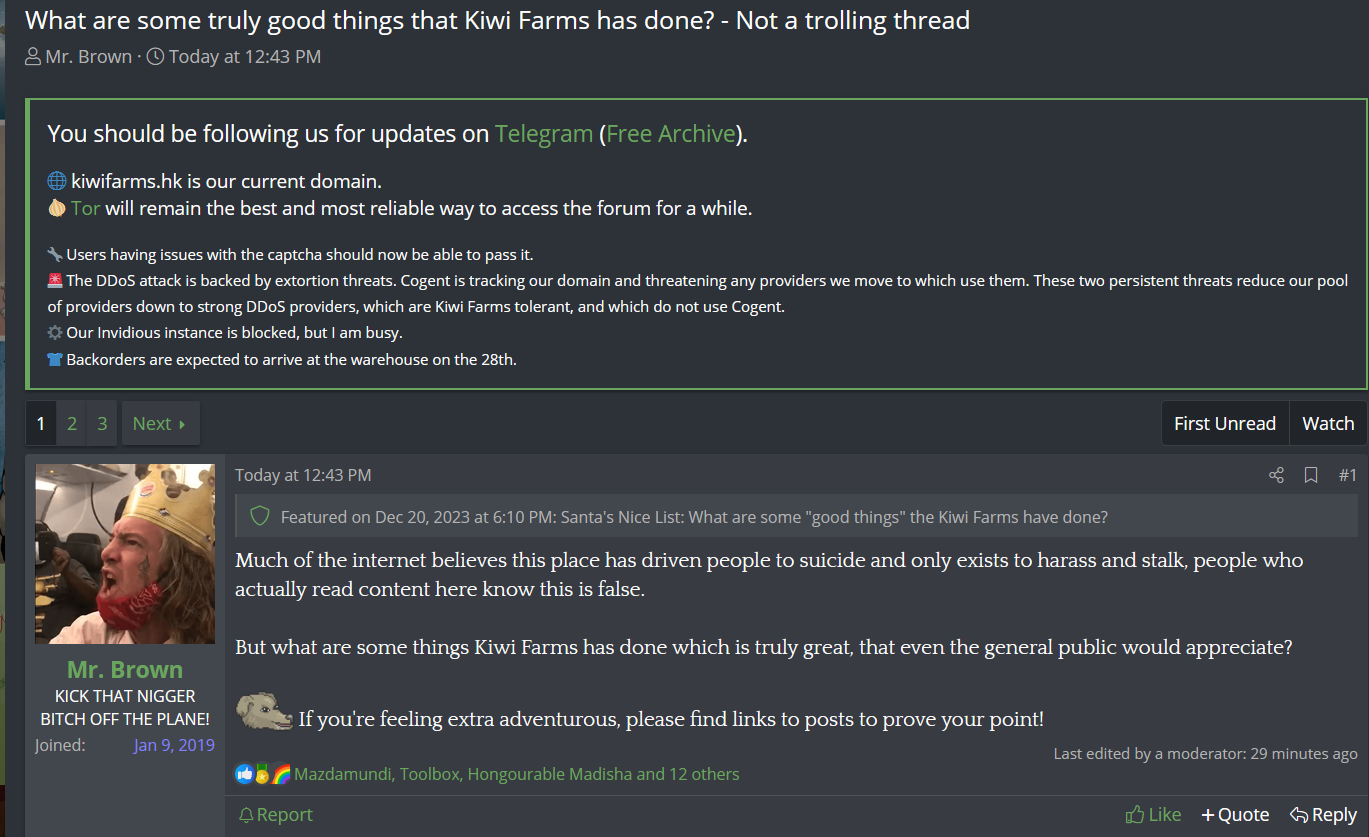Viewport: 1369px width, 837px height.
Task: Open the Free Archive link
Action: click(670, 134)
